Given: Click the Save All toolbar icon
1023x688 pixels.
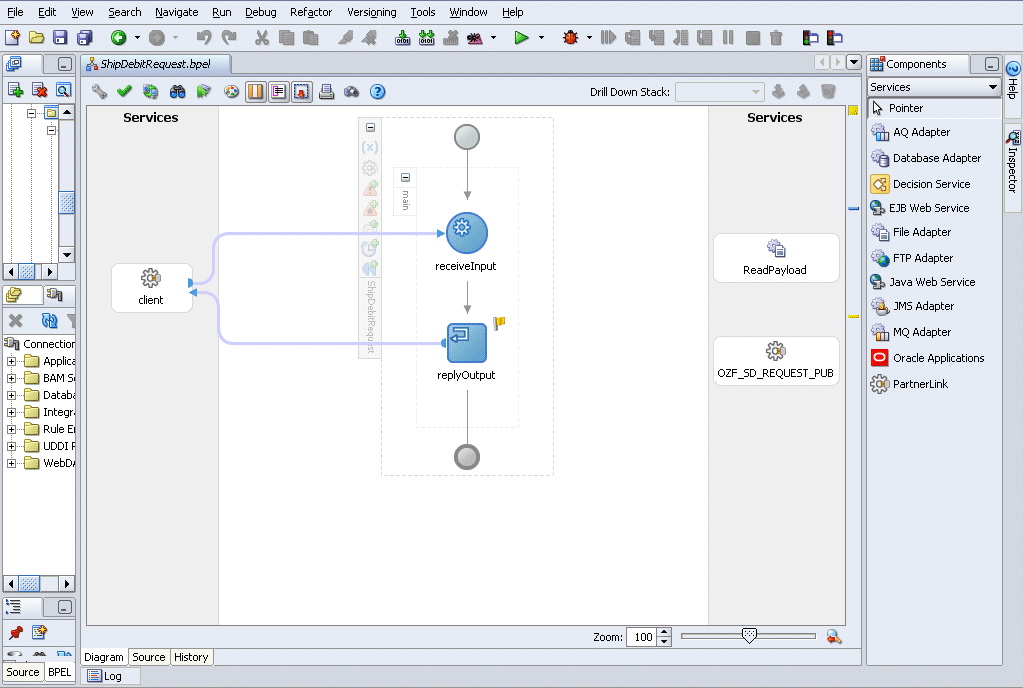Looking at the screenshot, I should [x=84, y=38].
